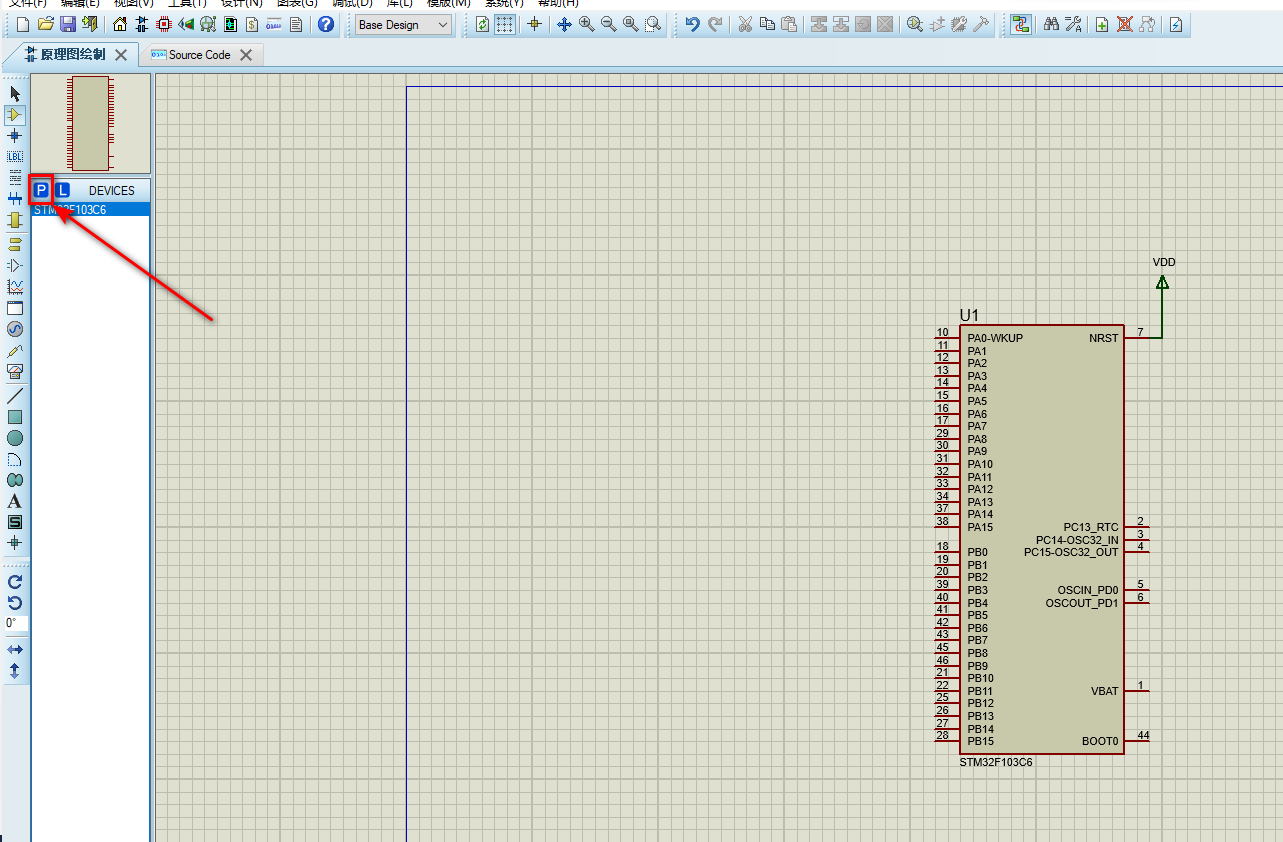Select the 2D Graphics Box tool
Image resolution: width=1283 pixels, height=842 pixels.
15,417
